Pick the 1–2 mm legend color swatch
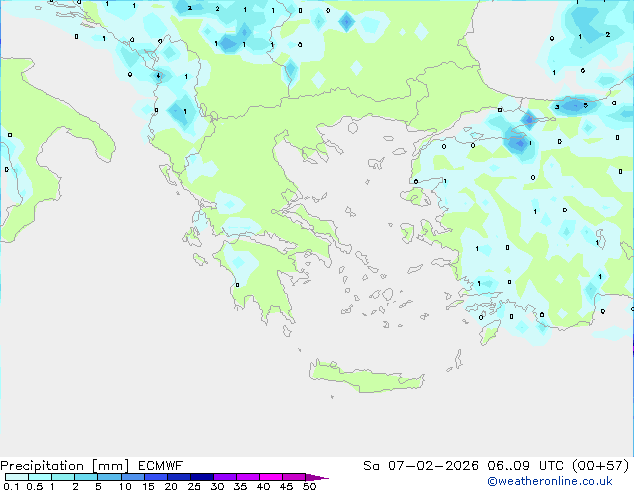Viewport: 634px width, 490px height. click(63, 477)
